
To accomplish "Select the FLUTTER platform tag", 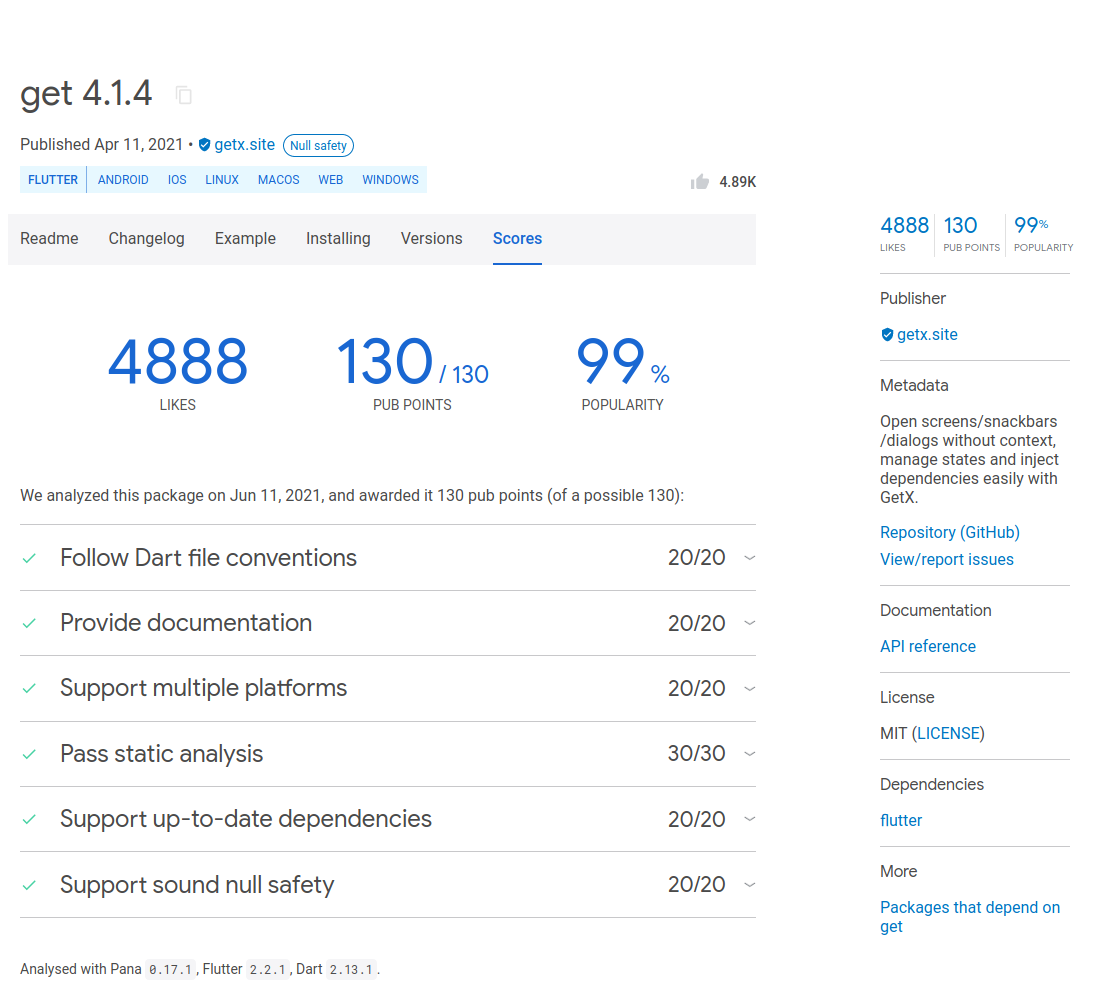I will pos(53,179).
